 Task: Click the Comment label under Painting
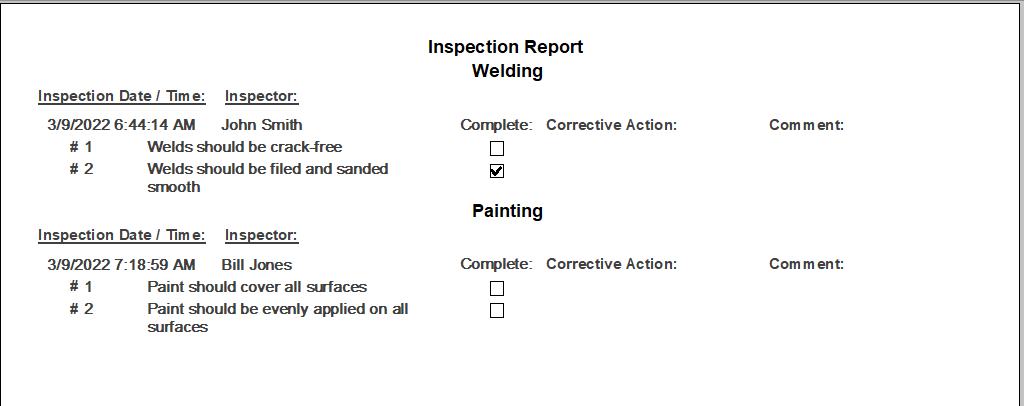pyautogui.click(x=807, y=265)
